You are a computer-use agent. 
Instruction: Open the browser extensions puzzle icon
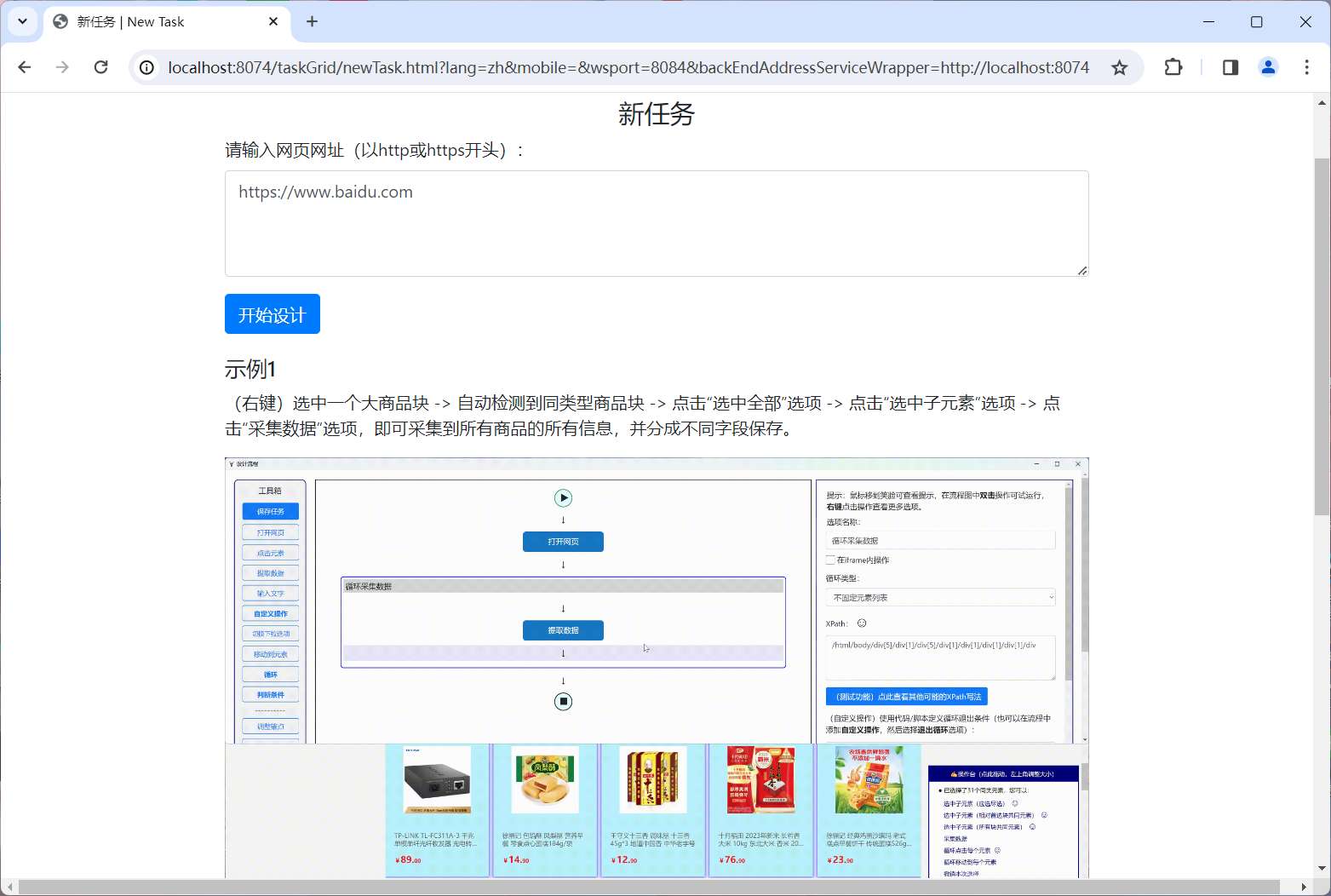click(1173, 67)
